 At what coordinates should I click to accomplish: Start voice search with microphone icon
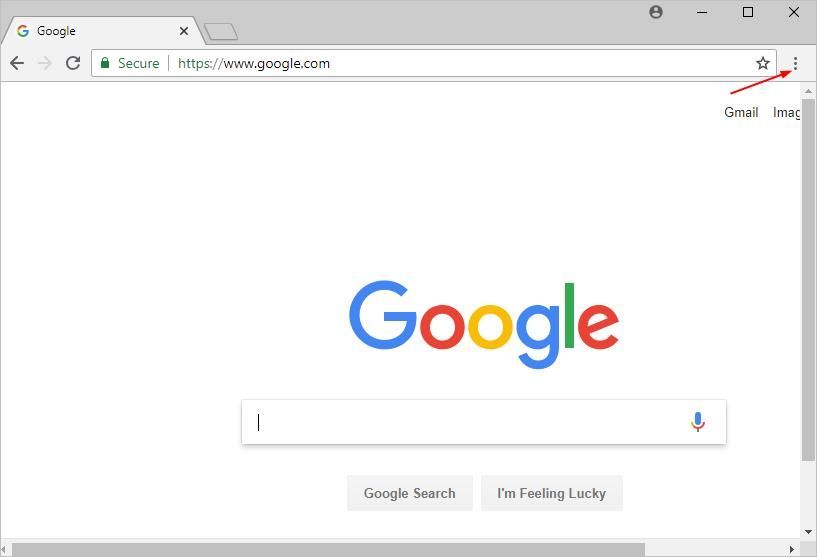point(698,422)
